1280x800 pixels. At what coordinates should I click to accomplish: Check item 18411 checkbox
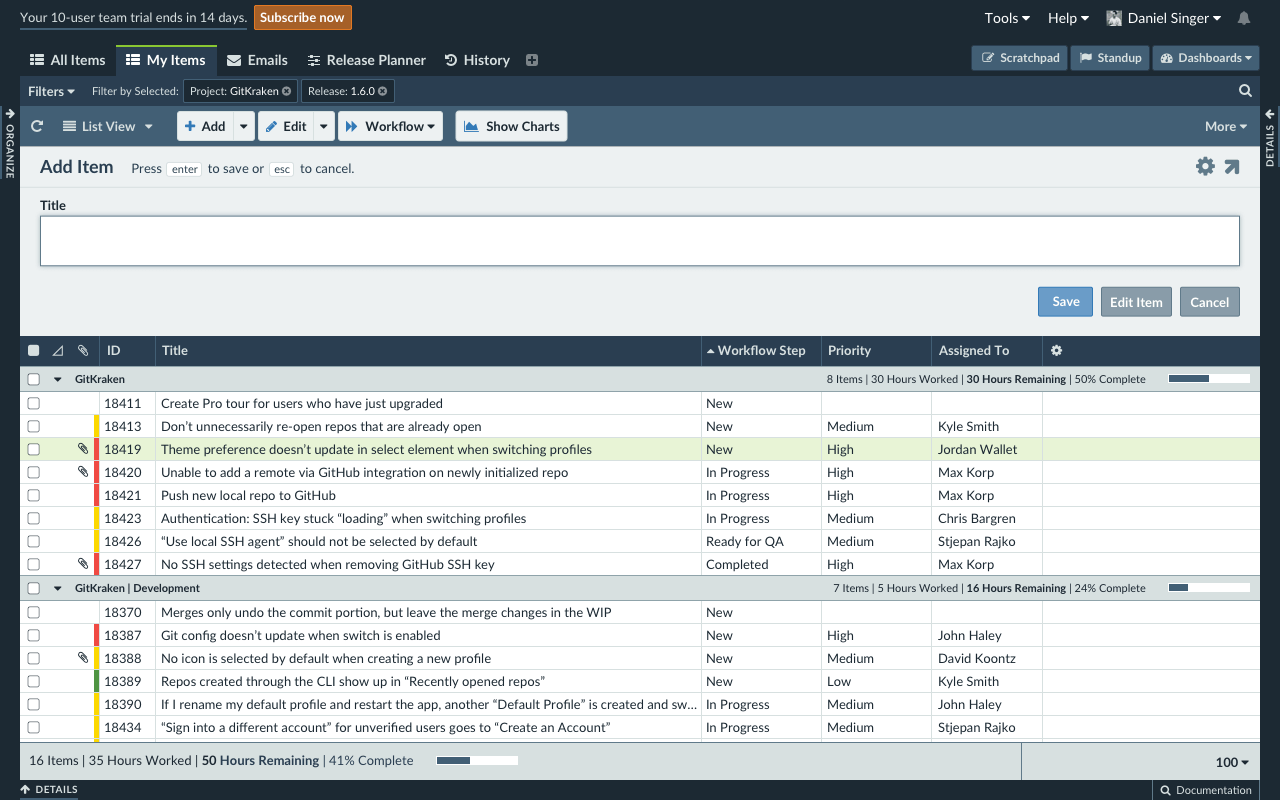coord(34,403)
